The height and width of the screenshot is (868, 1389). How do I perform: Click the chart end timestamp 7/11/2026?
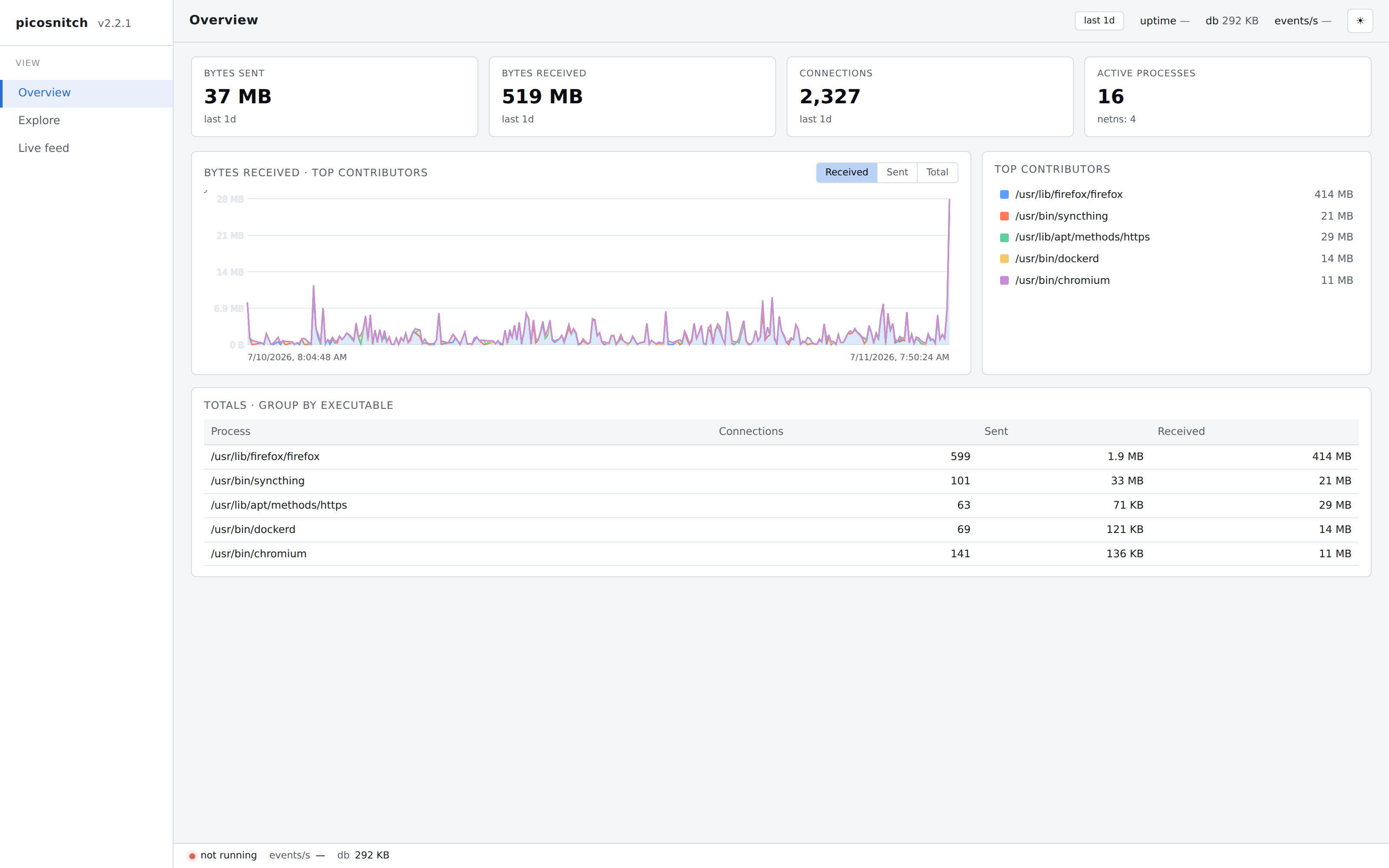click(x=899, y=357)
